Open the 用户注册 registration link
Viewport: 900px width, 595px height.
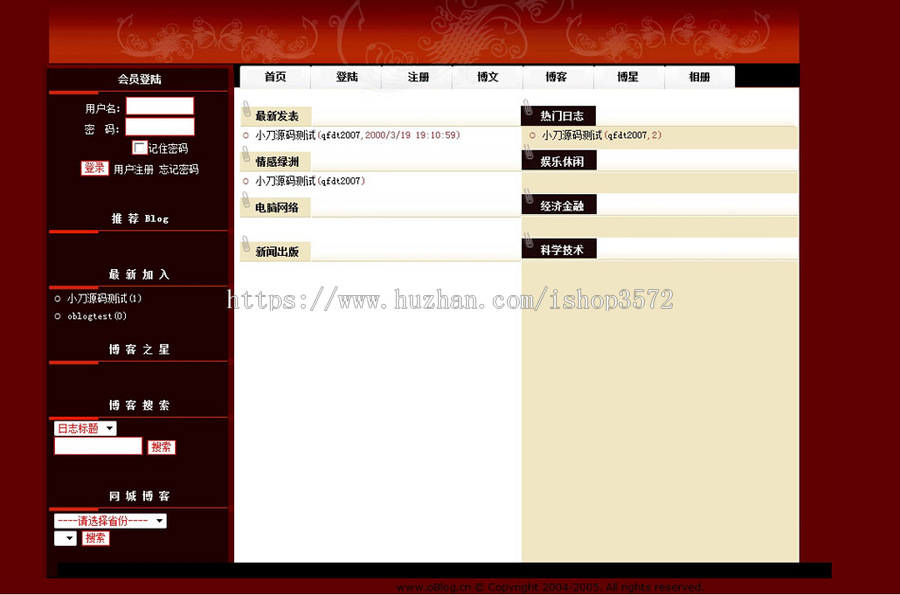132,168
